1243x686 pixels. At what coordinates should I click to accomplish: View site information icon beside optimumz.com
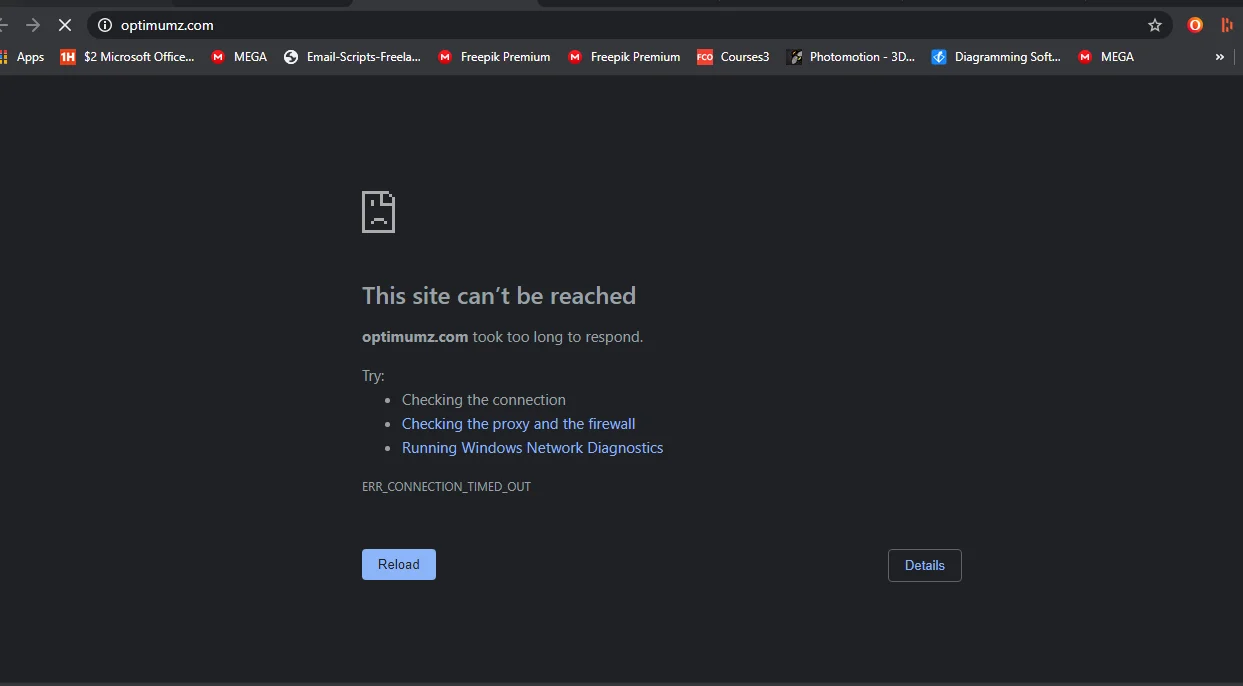pos(104,25)
